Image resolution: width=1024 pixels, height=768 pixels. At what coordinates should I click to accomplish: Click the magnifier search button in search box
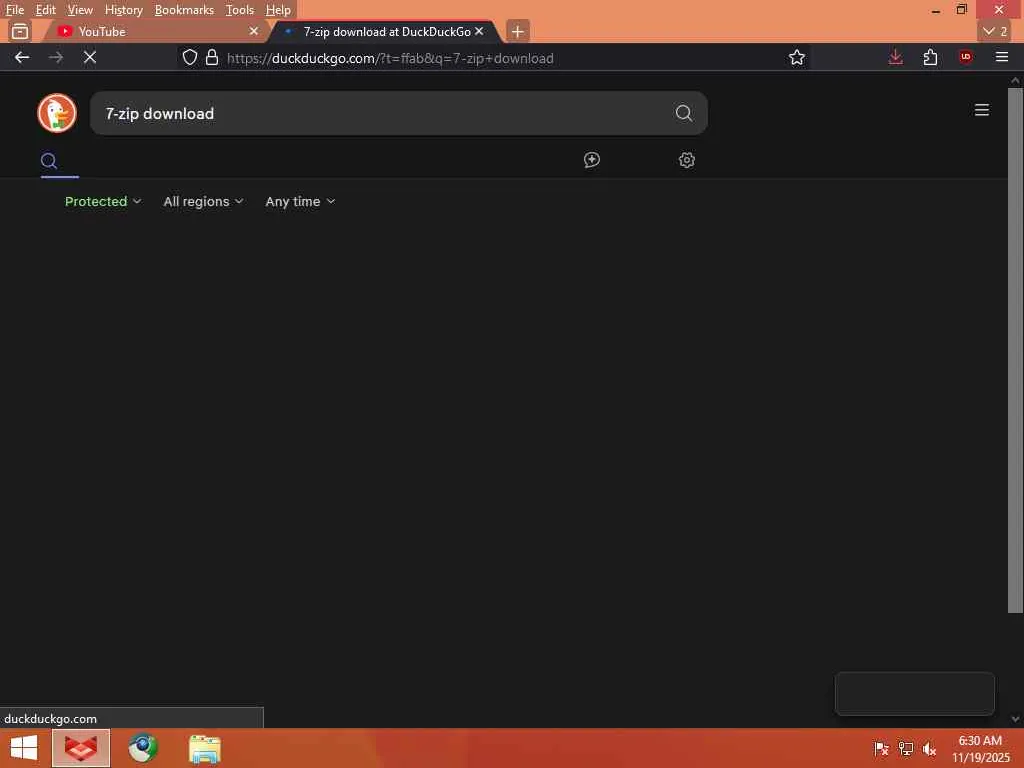683,113
